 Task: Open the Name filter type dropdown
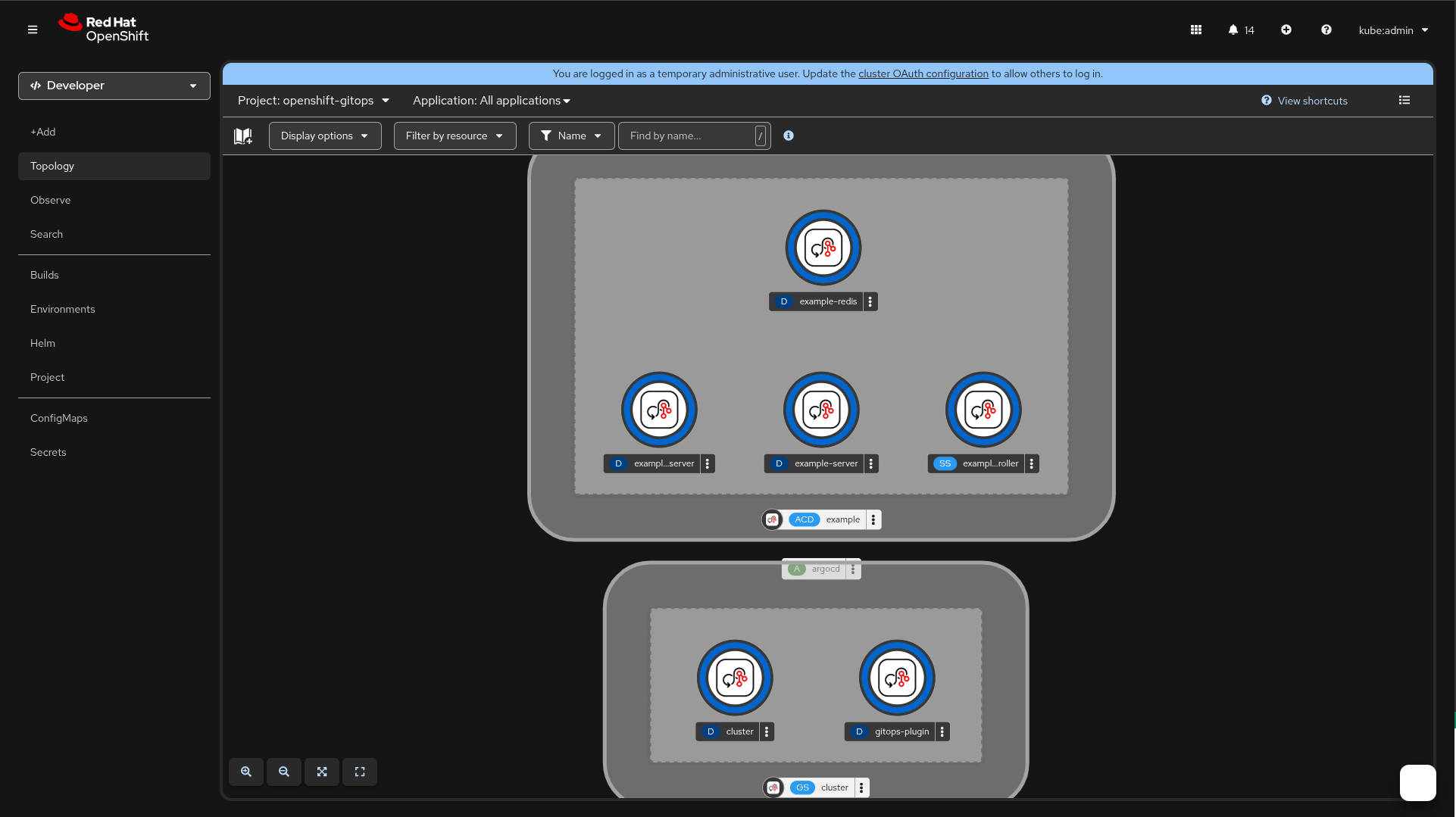tap(572, 136)
